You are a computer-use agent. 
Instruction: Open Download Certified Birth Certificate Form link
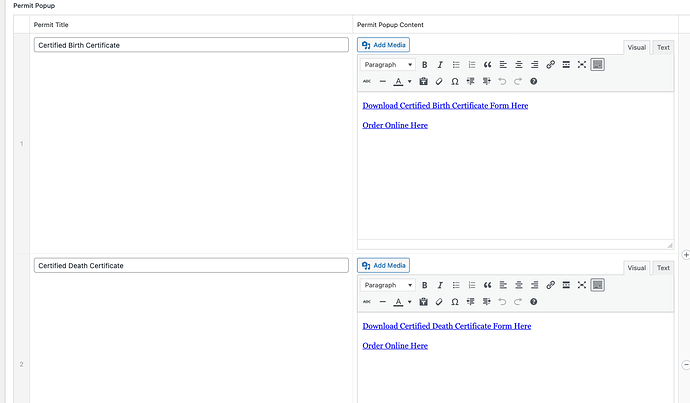445,106
